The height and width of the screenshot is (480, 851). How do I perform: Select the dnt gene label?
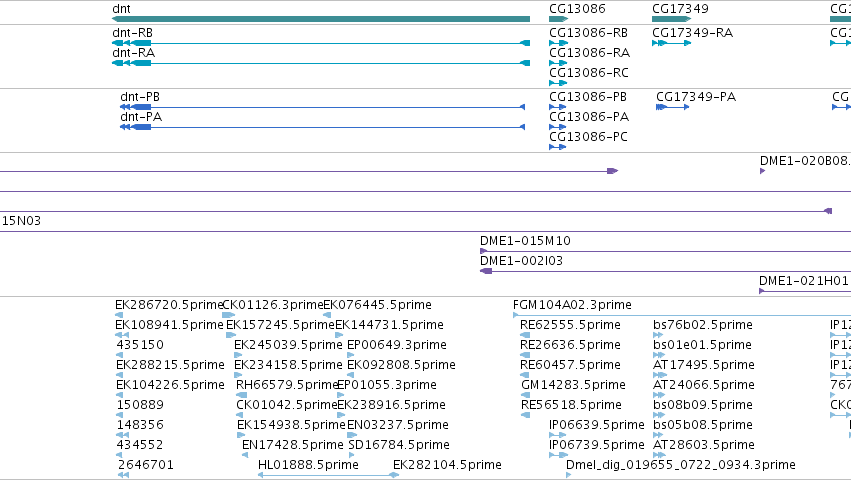[x=121, y=9]
